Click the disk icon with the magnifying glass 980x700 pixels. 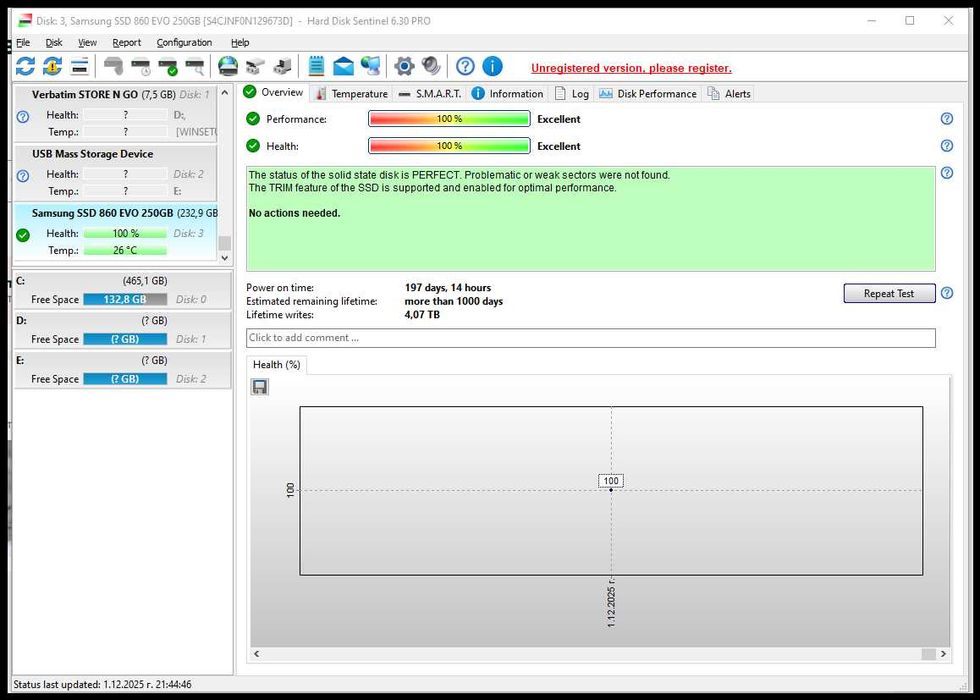coord(195,66)
